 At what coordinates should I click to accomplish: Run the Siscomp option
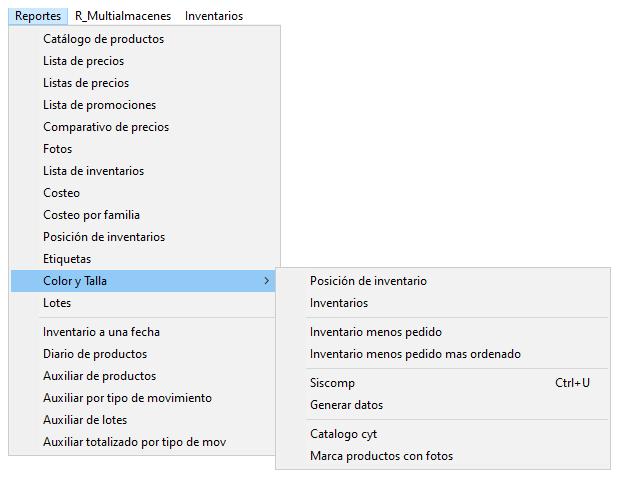tap(443, 383)
